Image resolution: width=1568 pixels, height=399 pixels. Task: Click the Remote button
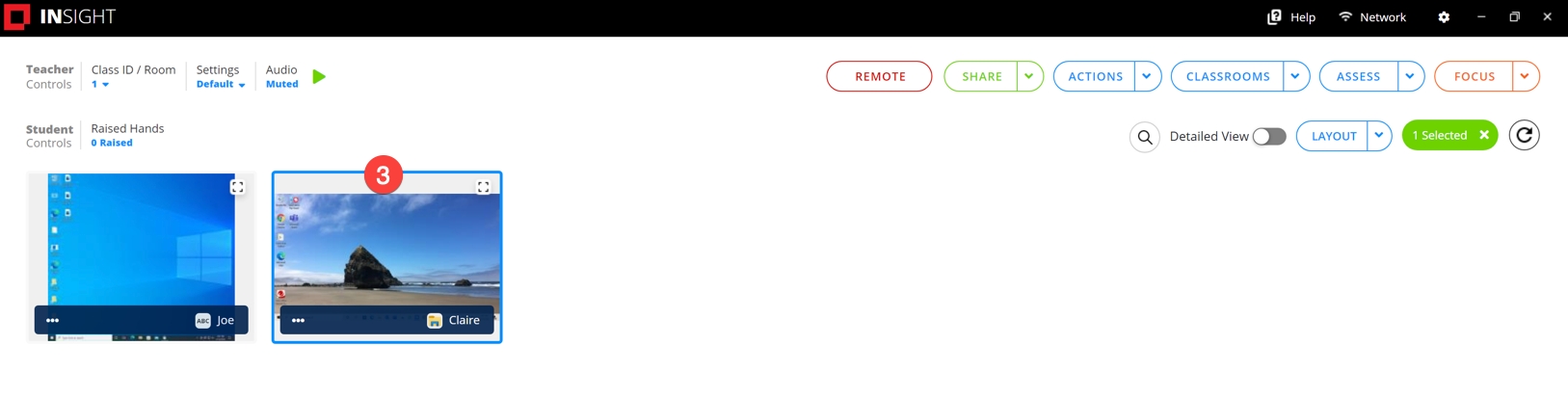(x=879, y=76)
